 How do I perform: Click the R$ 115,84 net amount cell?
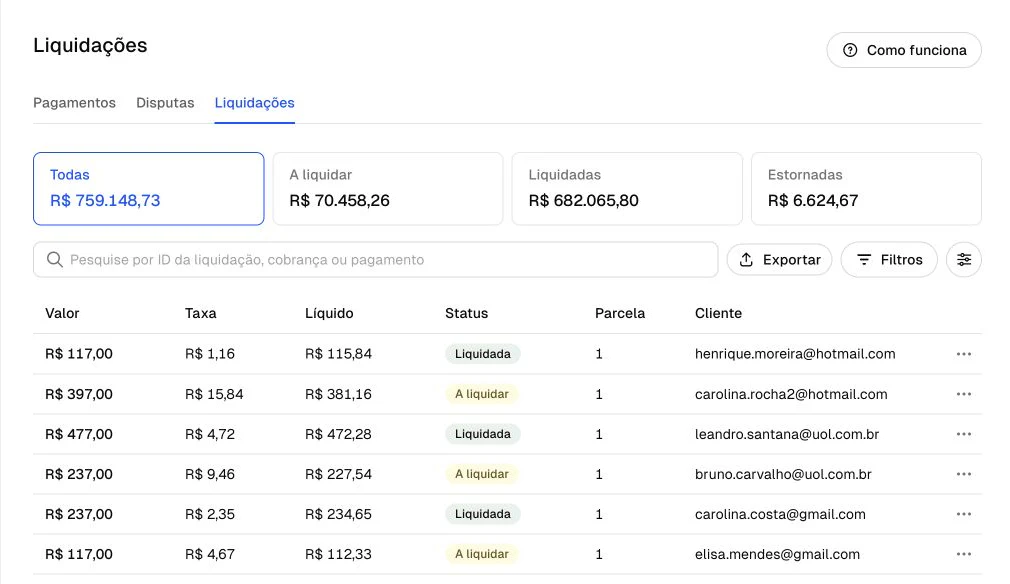point(338,354)
